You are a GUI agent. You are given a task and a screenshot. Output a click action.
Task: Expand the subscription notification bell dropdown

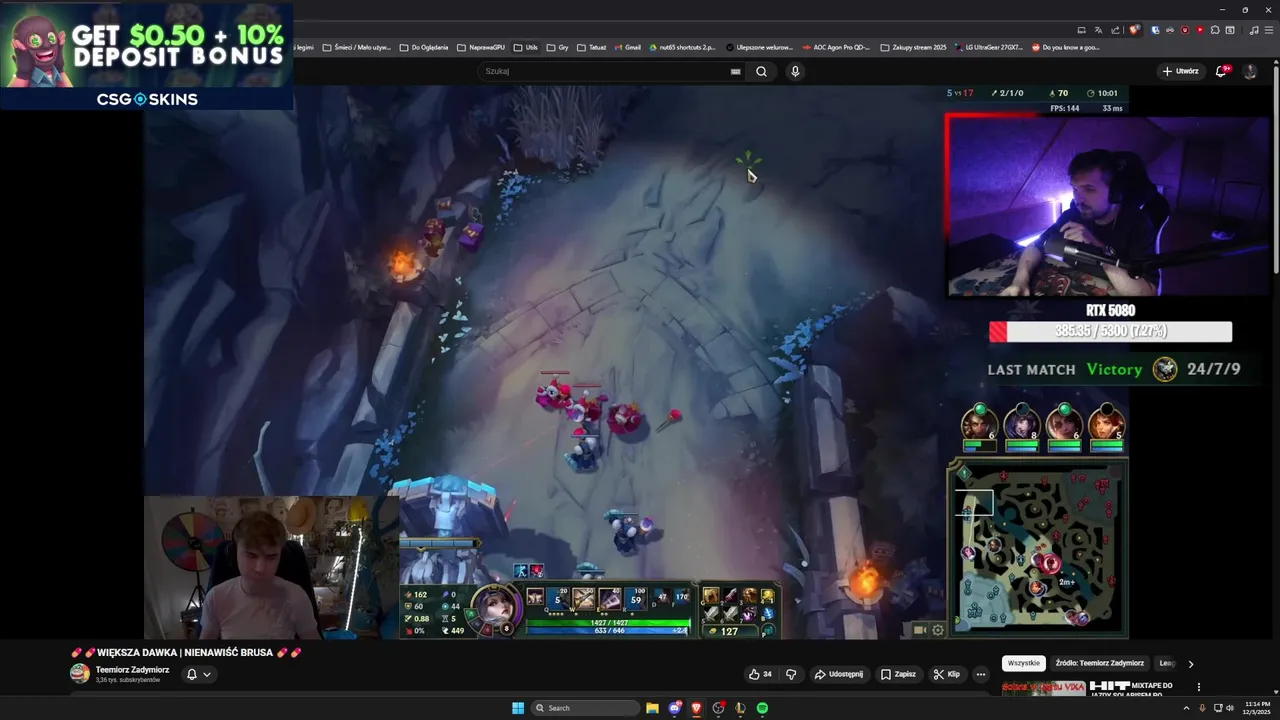pos(198,674)
